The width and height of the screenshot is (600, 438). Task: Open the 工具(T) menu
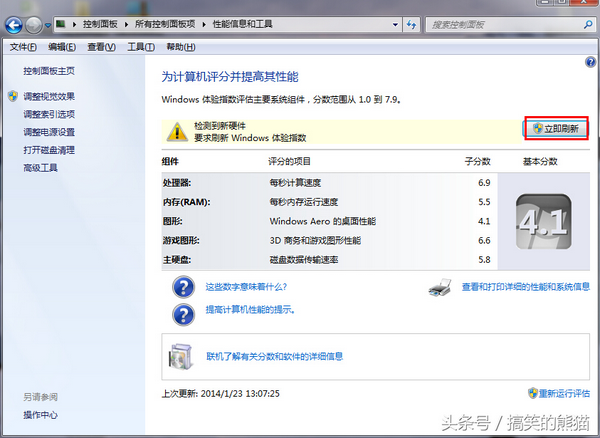pyautogui.click(x=141, y=47)
